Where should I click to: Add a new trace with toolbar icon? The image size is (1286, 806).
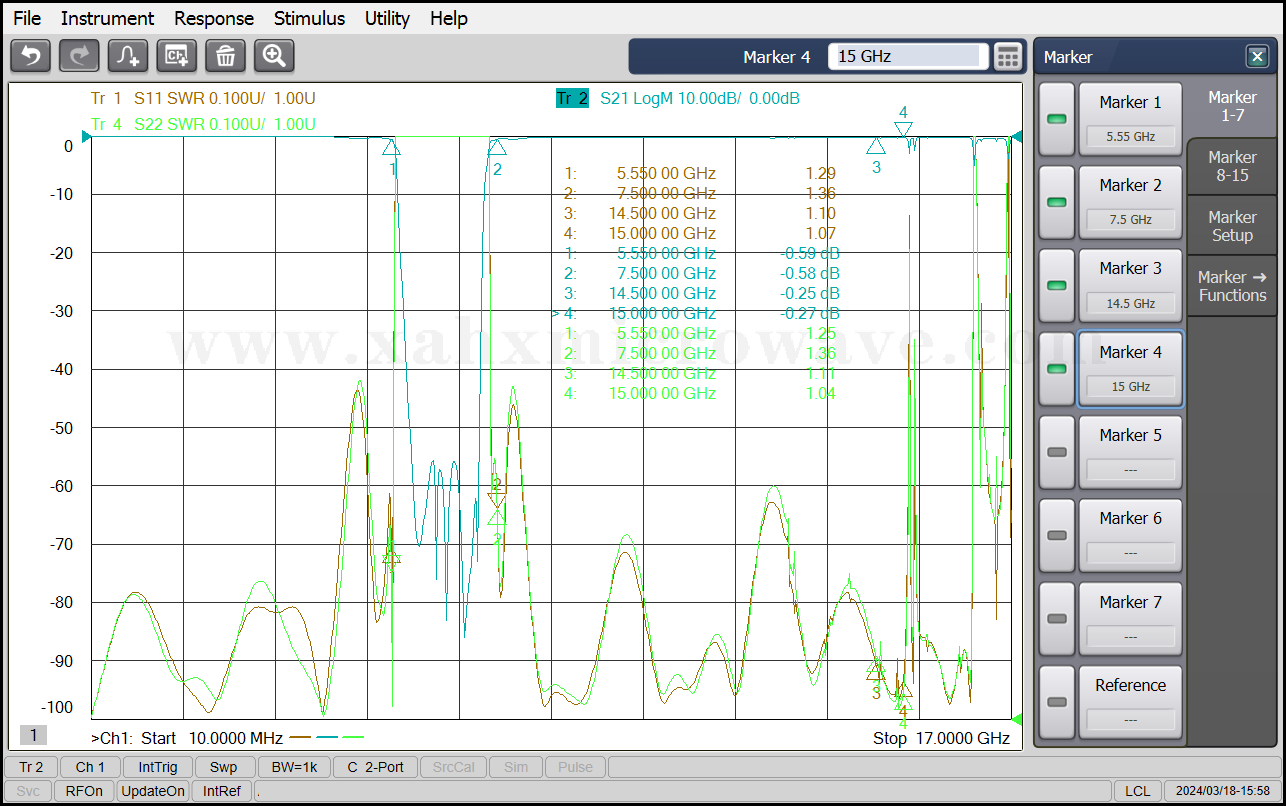tap(128, 56)
